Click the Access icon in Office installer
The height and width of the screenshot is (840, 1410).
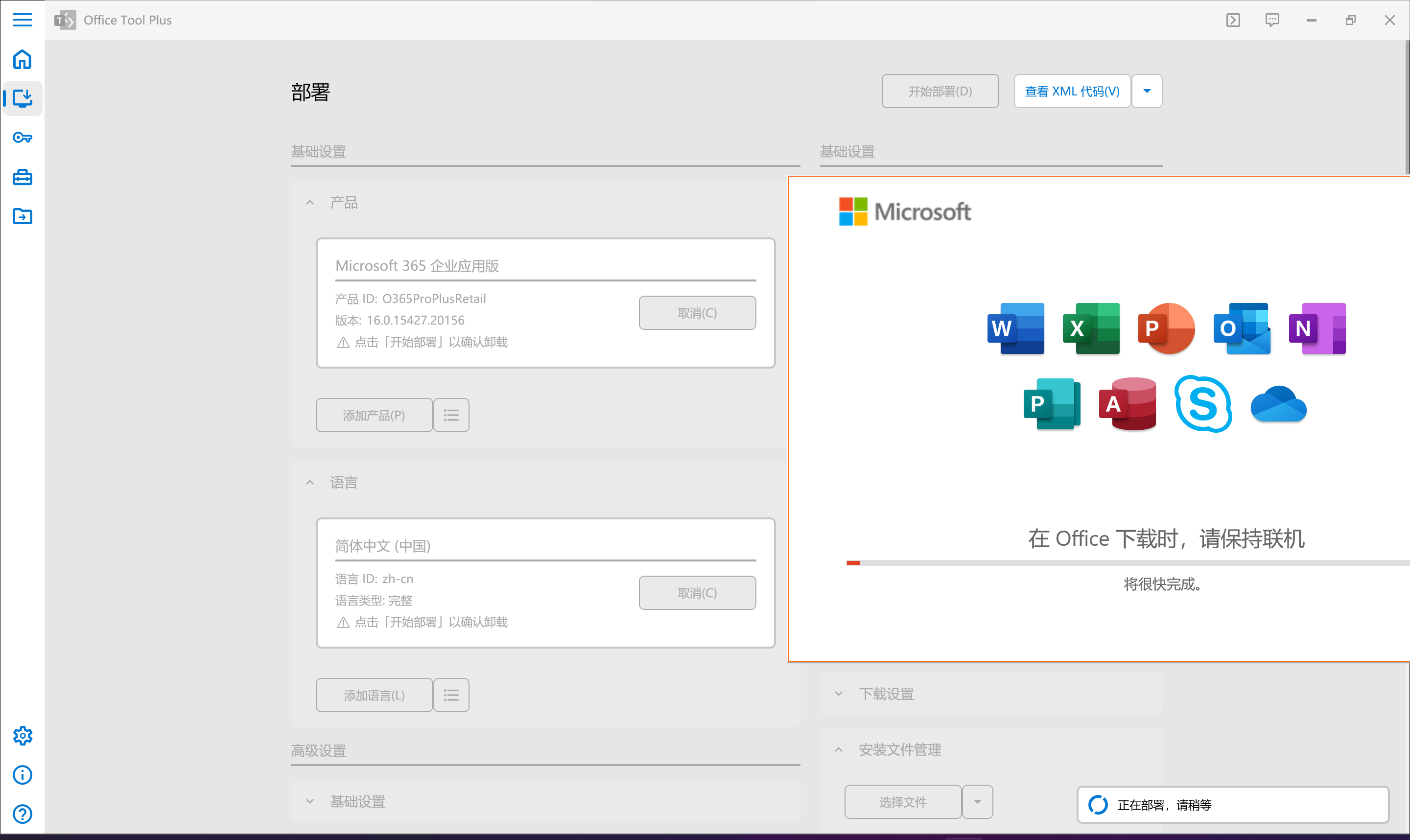click(x=1128, y=404)
